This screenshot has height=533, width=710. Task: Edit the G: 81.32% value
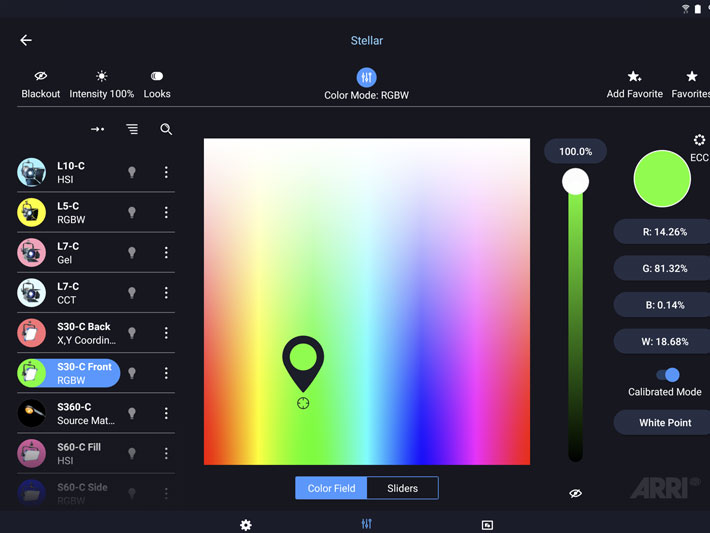tap(662, 269)
